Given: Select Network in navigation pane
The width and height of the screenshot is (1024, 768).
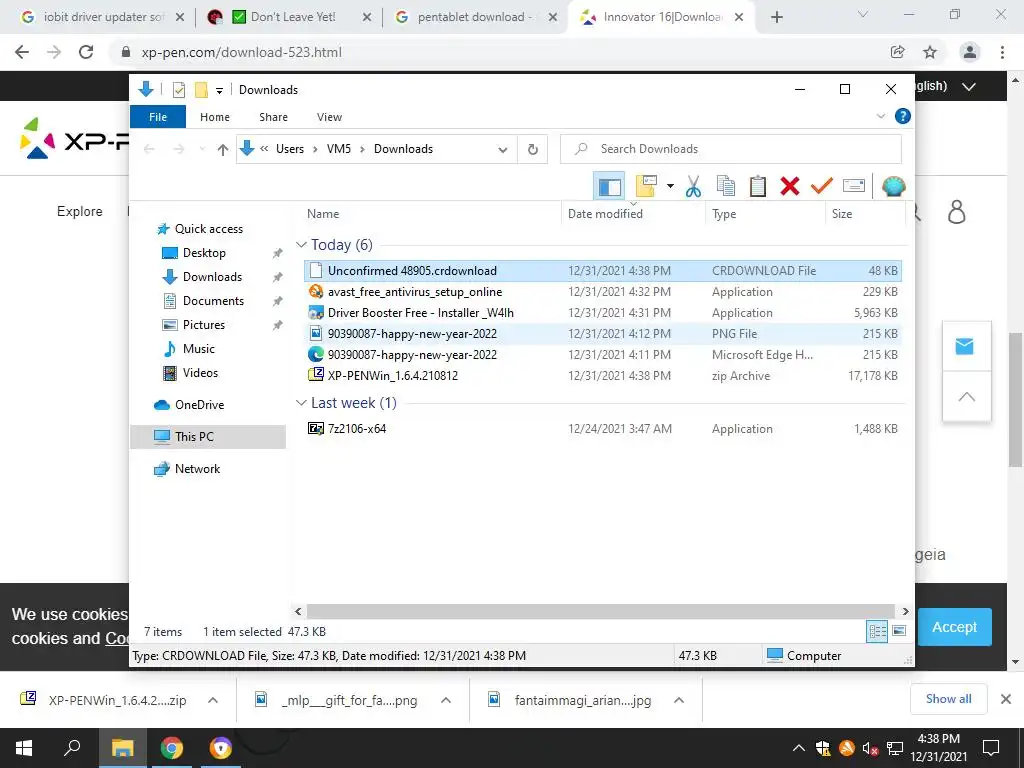Looking at the screenshot, I should click(197, 469).
